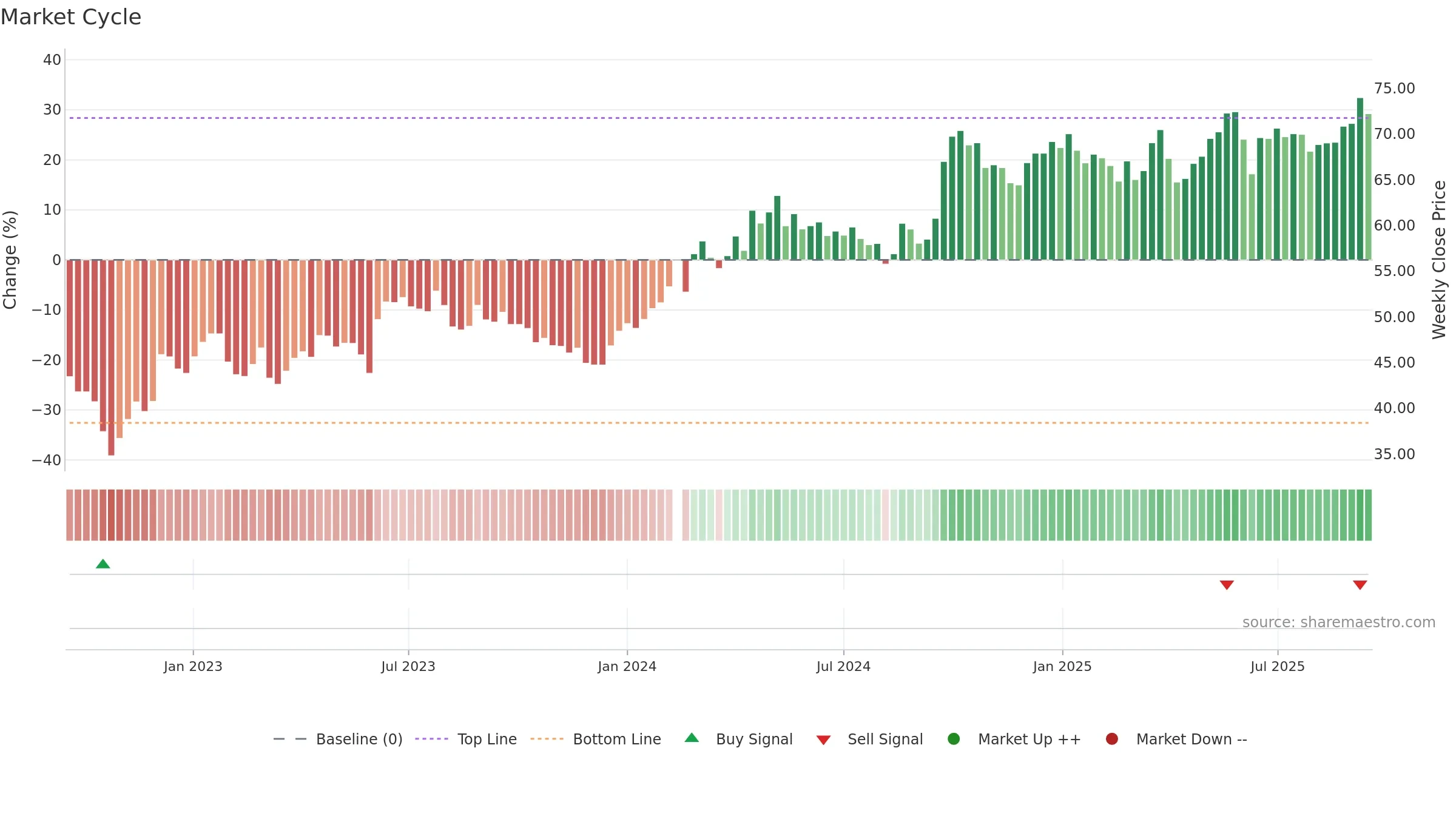Click the green circle icon in legend
The width and height of the screenshot is (1456, 819).
[x=954, y=739]
